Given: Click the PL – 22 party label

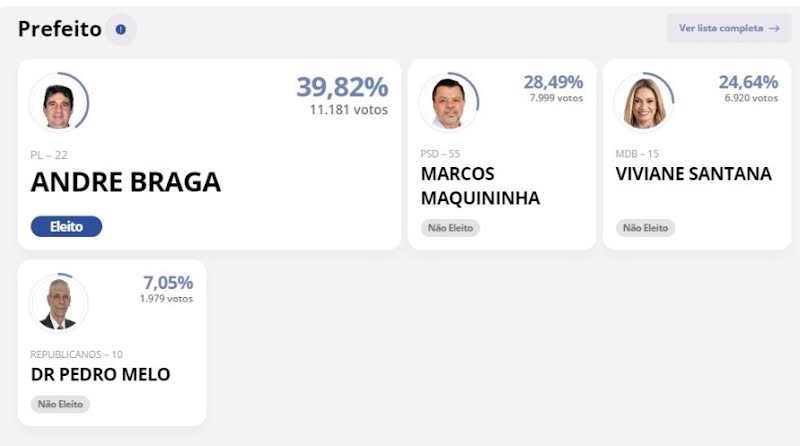Looking at the screenshot, I should coord(49,155).
